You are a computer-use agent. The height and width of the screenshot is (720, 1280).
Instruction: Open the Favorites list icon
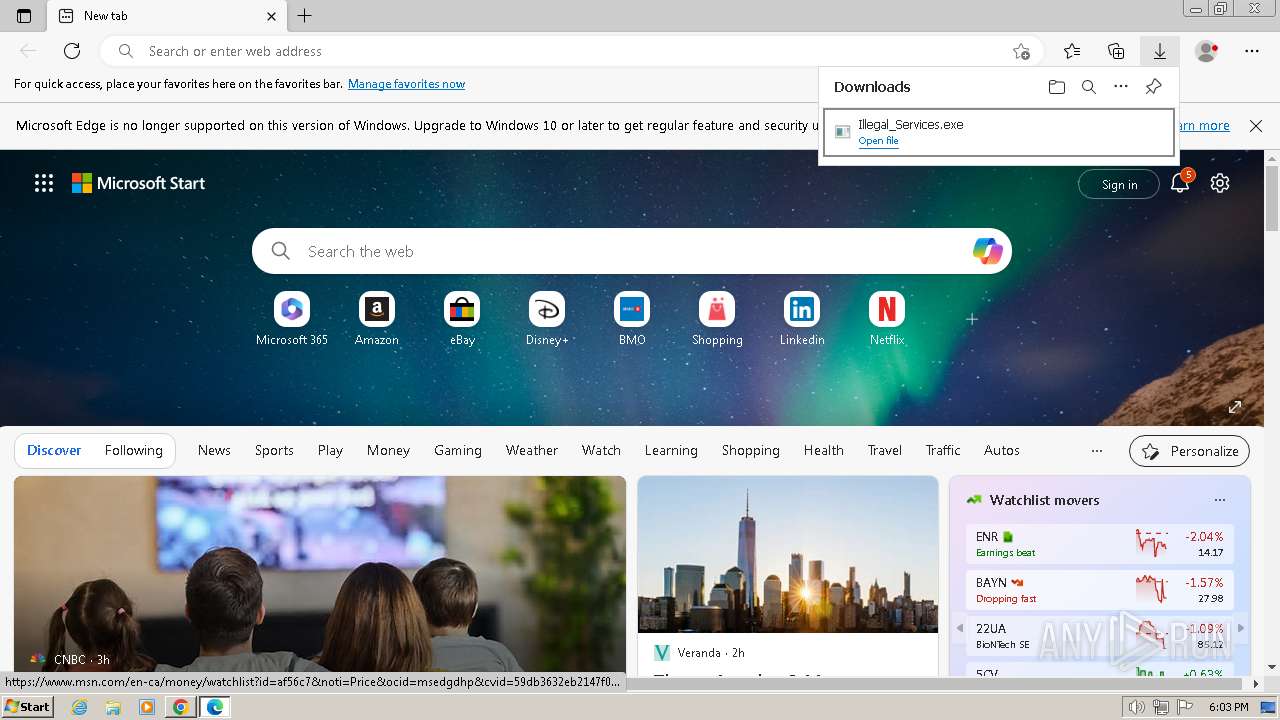point(1072,51)
